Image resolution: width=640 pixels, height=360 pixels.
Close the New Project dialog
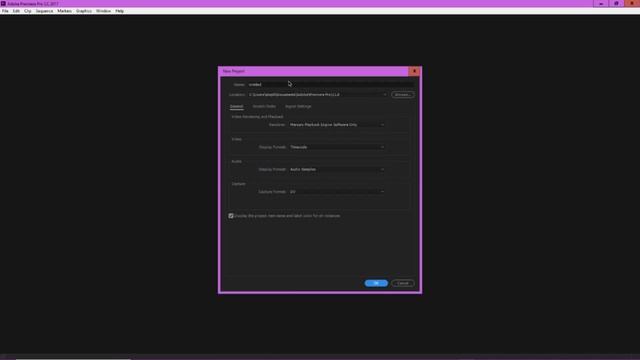tap(414, 71)
